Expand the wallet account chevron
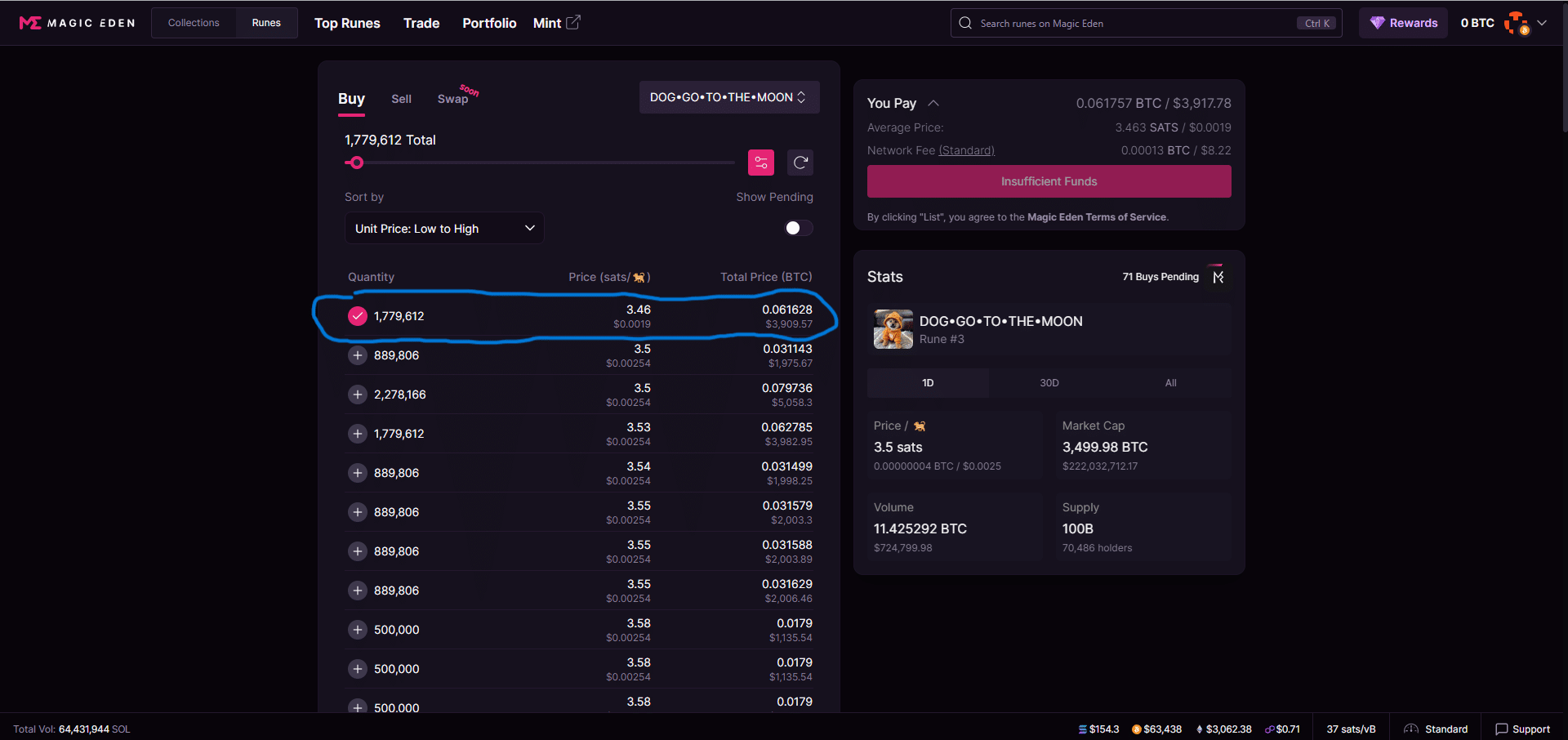 [x=1542, y=23]
